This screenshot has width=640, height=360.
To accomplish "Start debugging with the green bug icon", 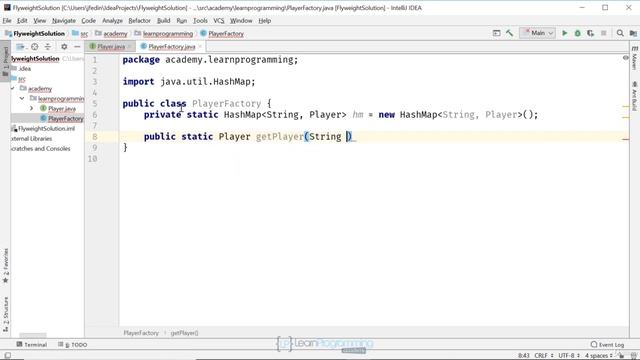I will click(x=578, y=33).
